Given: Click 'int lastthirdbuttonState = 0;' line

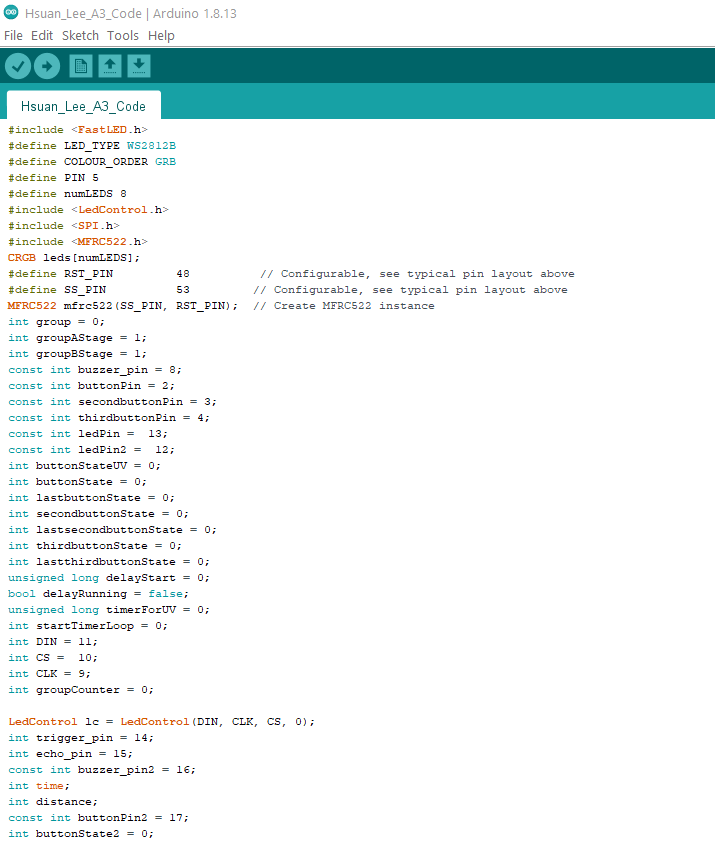Looking at the screenshot, I should click(109, 562).
